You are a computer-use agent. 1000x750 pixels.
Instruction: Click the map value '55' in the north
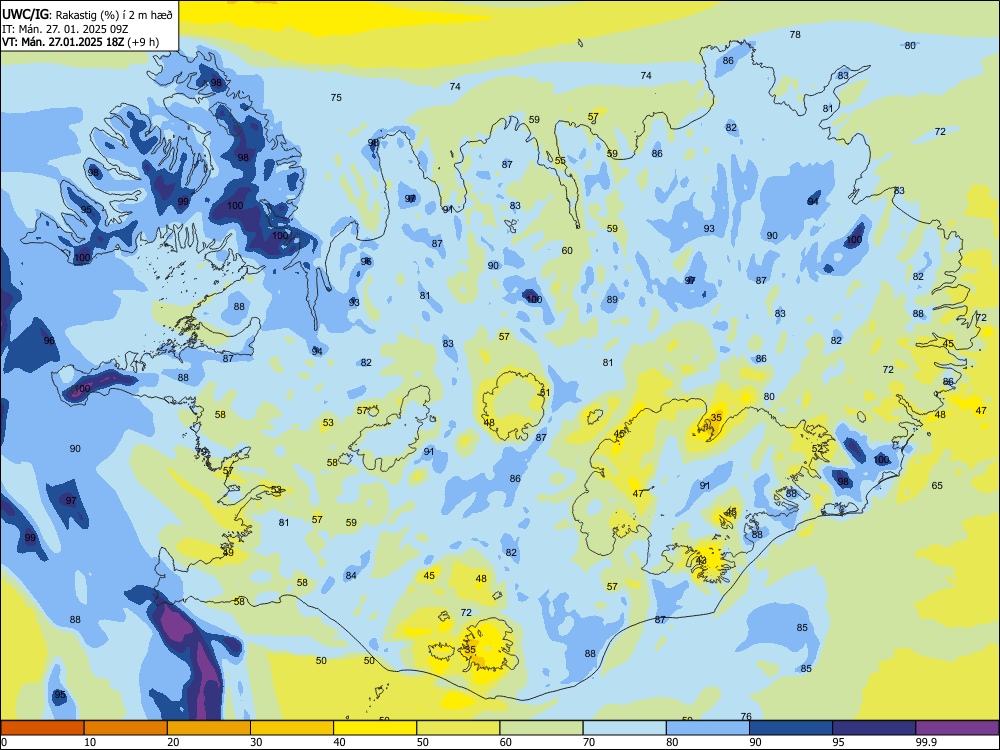(x=560, y=161)
